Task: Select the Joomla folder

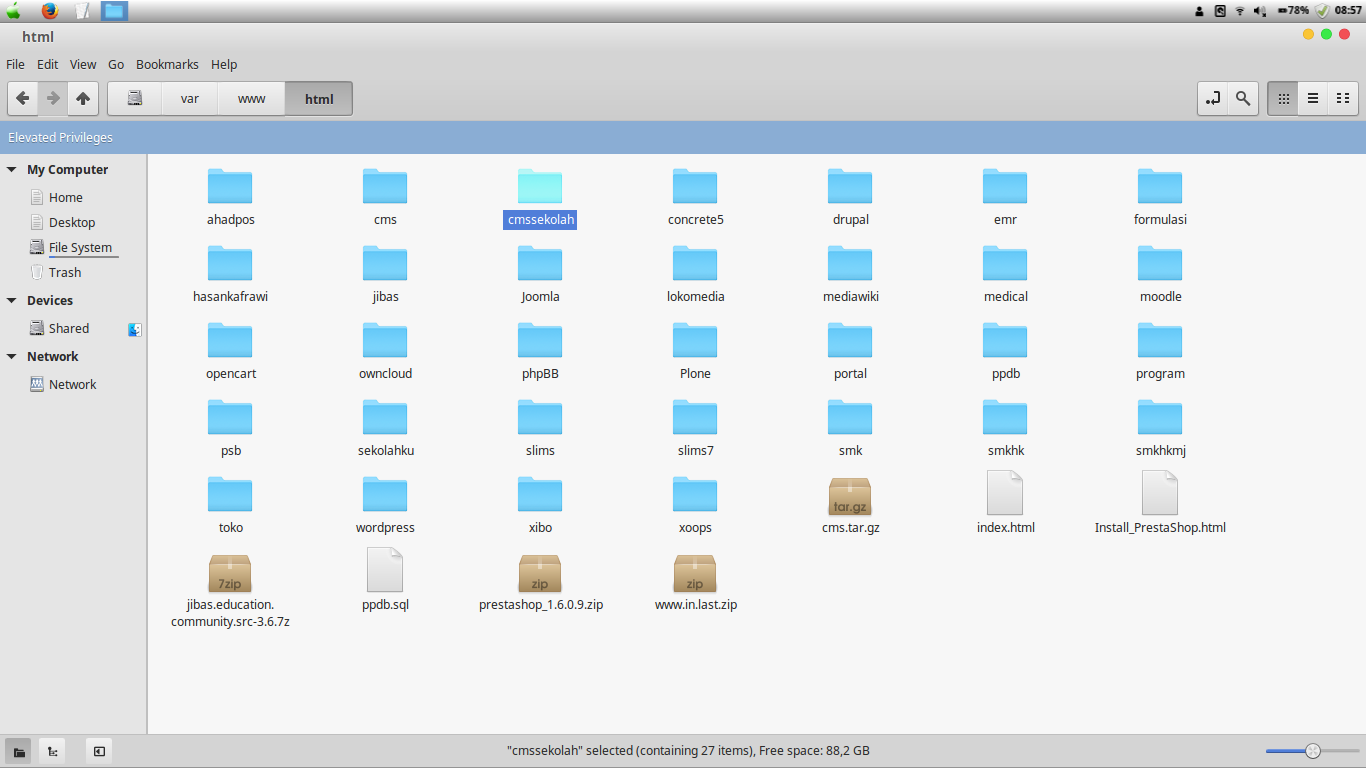Action: (540, 275)
